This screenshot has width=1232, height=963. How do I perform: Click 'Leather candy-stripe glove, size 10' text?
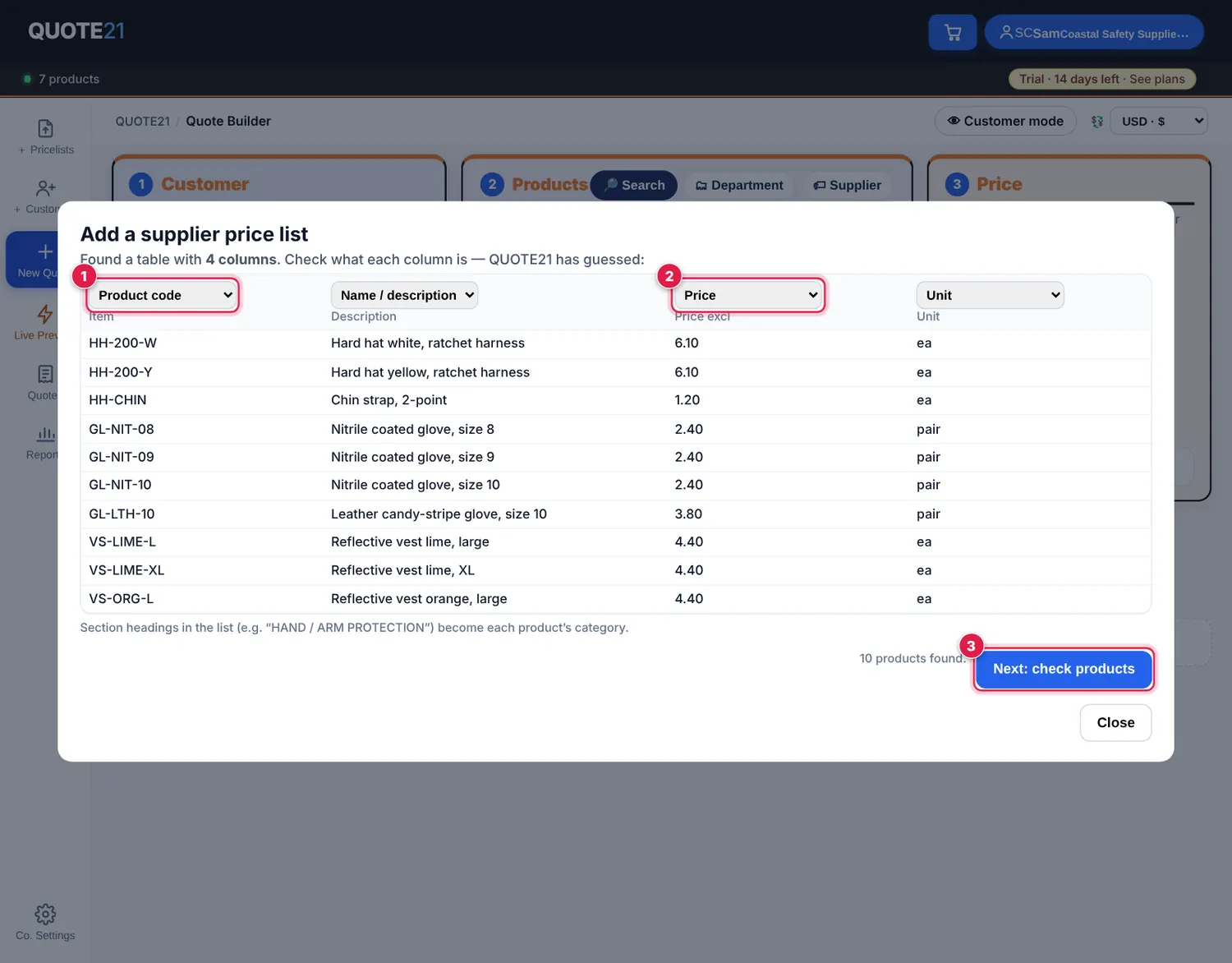pyautogui.click(x=439, y=514)
